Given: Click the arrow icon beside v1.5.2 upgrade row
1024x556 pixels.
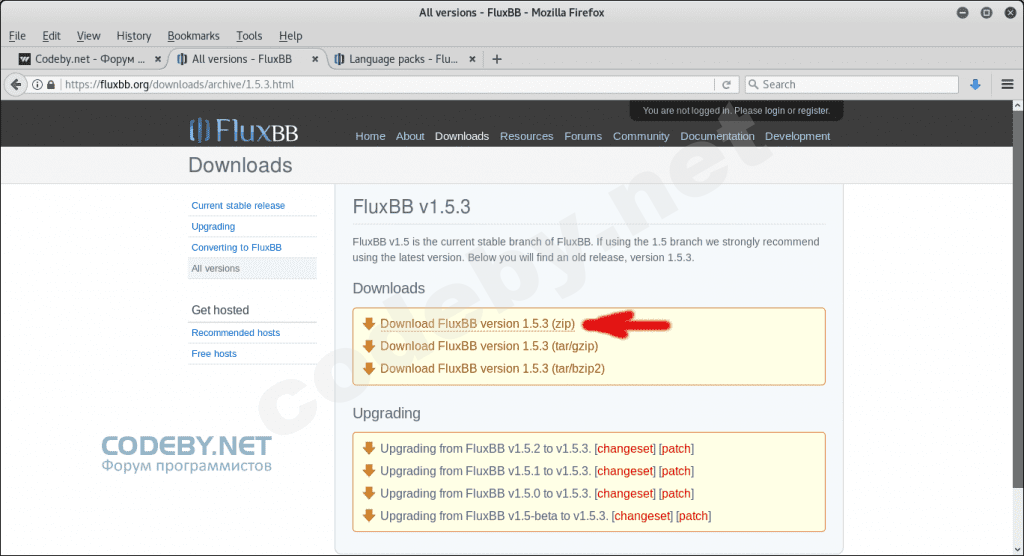Looking at the screenshot, I should click(x=369, y=448).
